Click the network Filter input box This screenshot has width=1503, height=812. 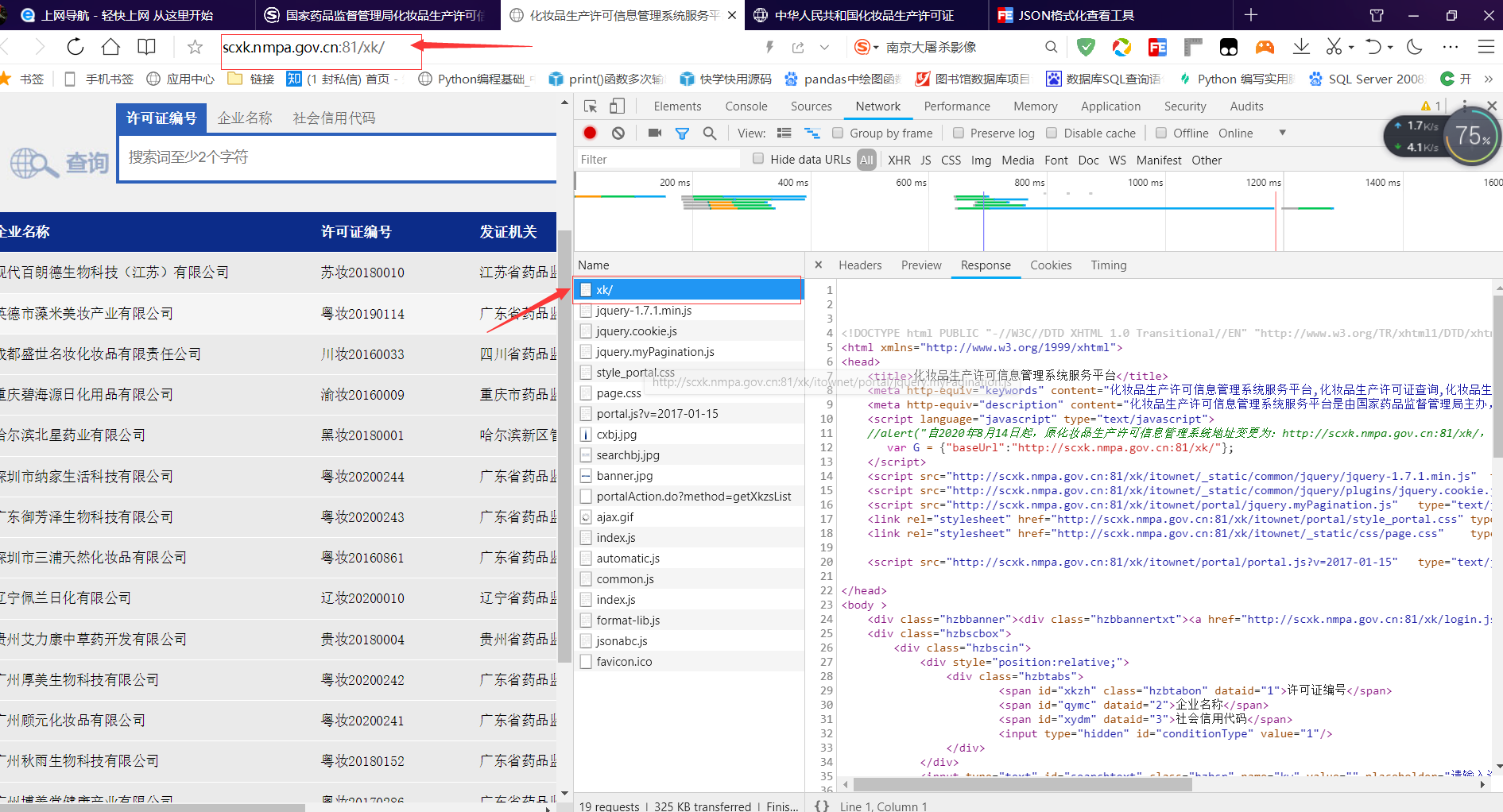pos(658,160)
